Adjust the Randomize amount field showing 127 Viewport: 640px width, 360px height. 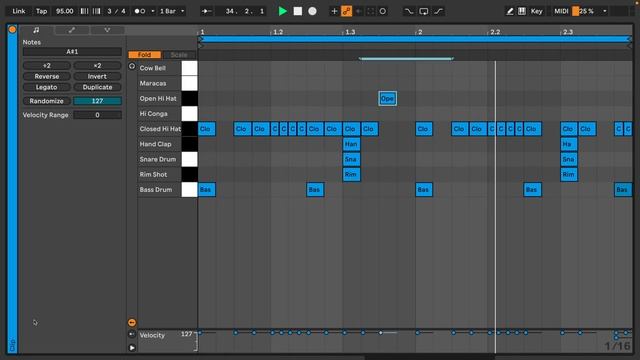tap(97, 101)
